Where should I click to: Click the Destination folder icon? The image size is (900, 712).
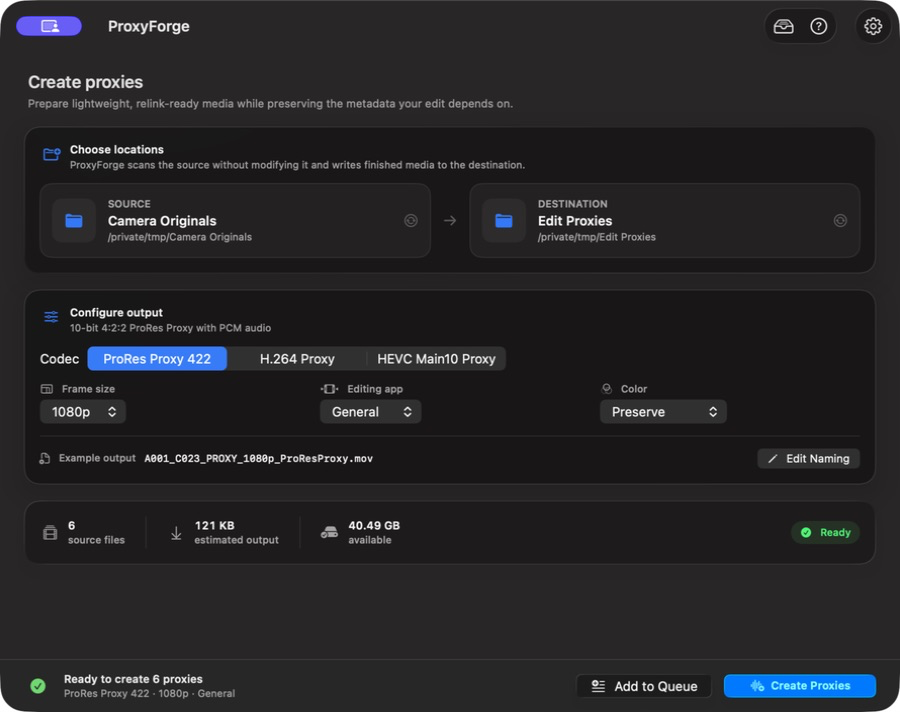pyautogui.click(x=503, y=220)
